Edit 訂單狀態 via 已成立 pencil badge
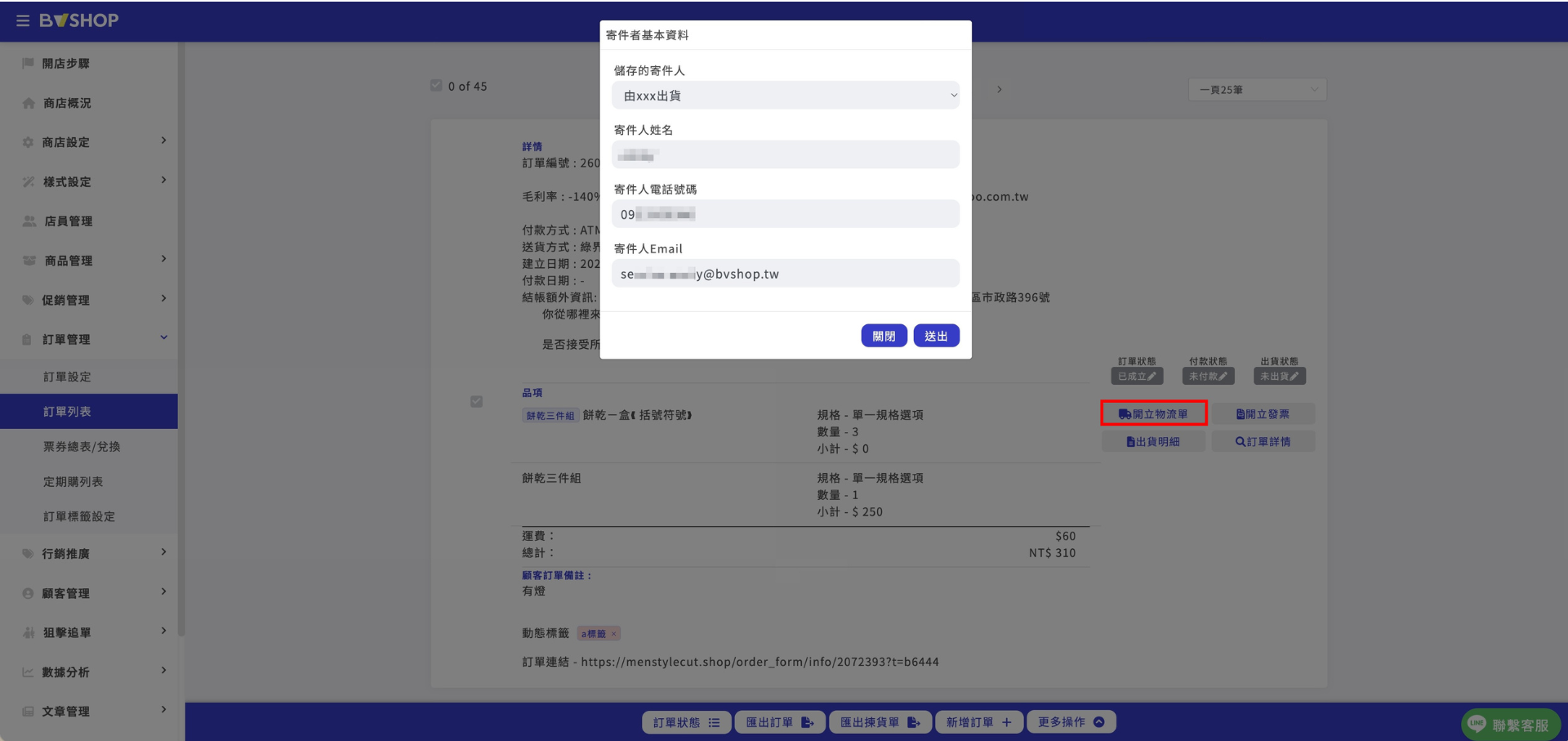The height and width of the screenshot is (741, 1568). [x=1137, y=377]
